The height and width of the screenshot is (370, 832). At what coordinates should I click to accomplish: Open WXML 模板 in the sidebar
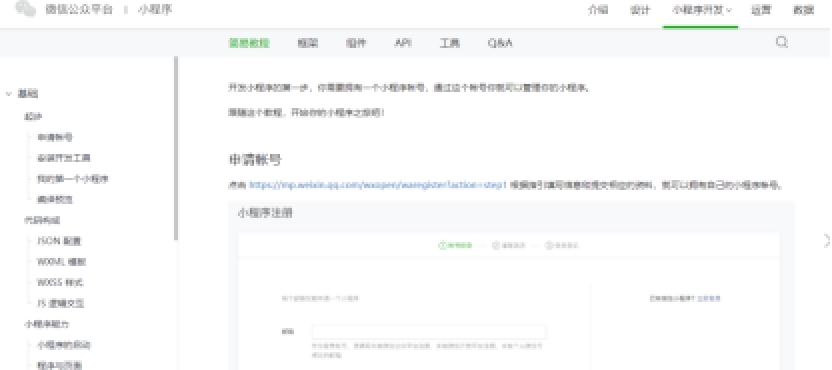[x=61, y=262]
